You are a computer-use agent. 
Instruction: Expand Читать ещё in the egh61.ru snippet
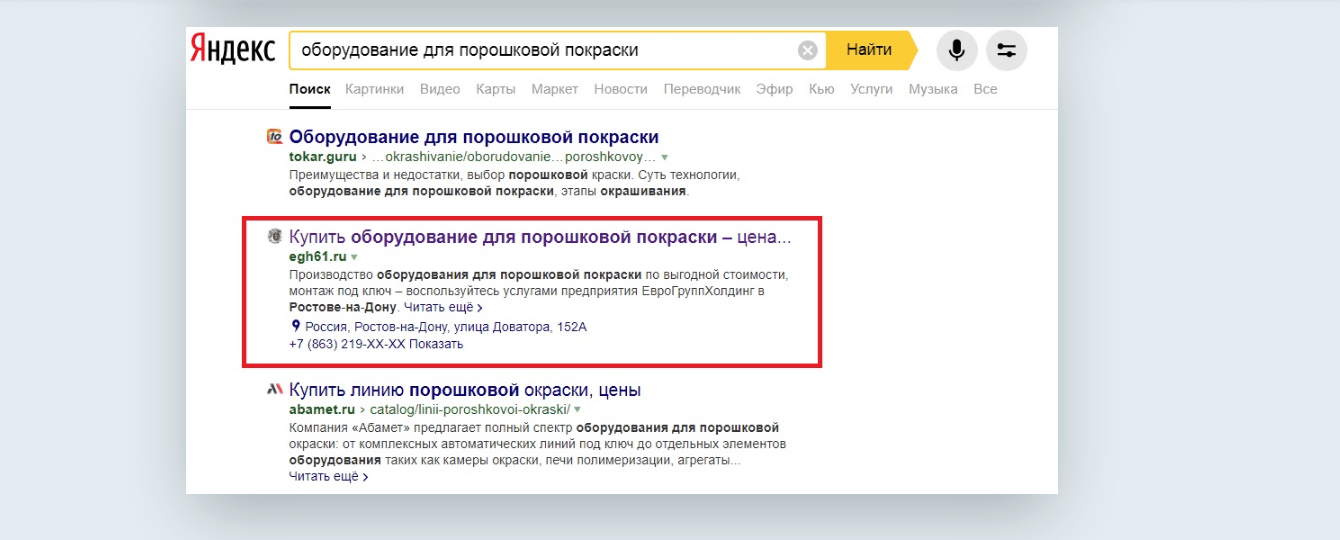(443, 307)
